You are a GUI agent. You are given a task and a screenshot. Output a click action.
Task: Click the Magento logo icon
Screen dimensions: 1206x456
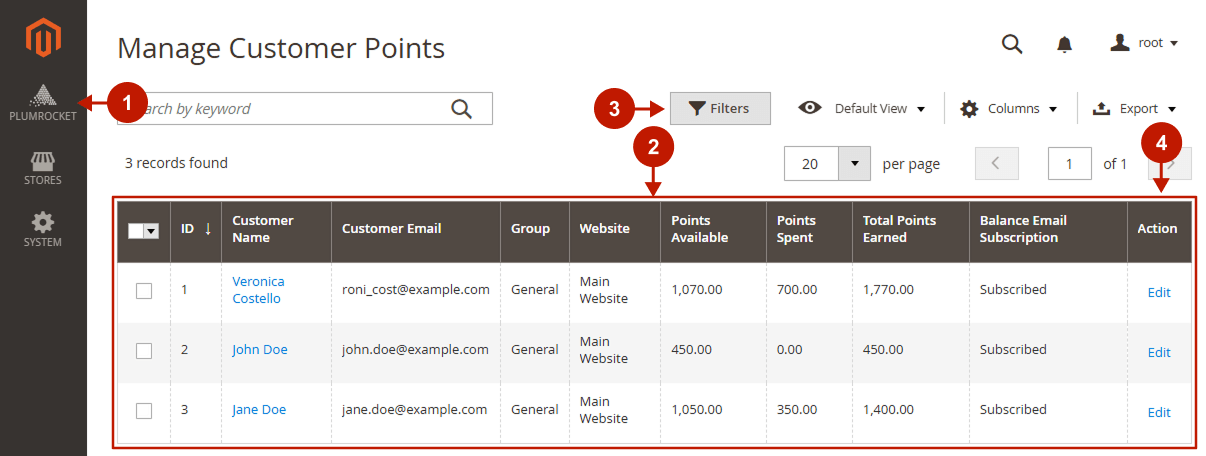[43, 40]
